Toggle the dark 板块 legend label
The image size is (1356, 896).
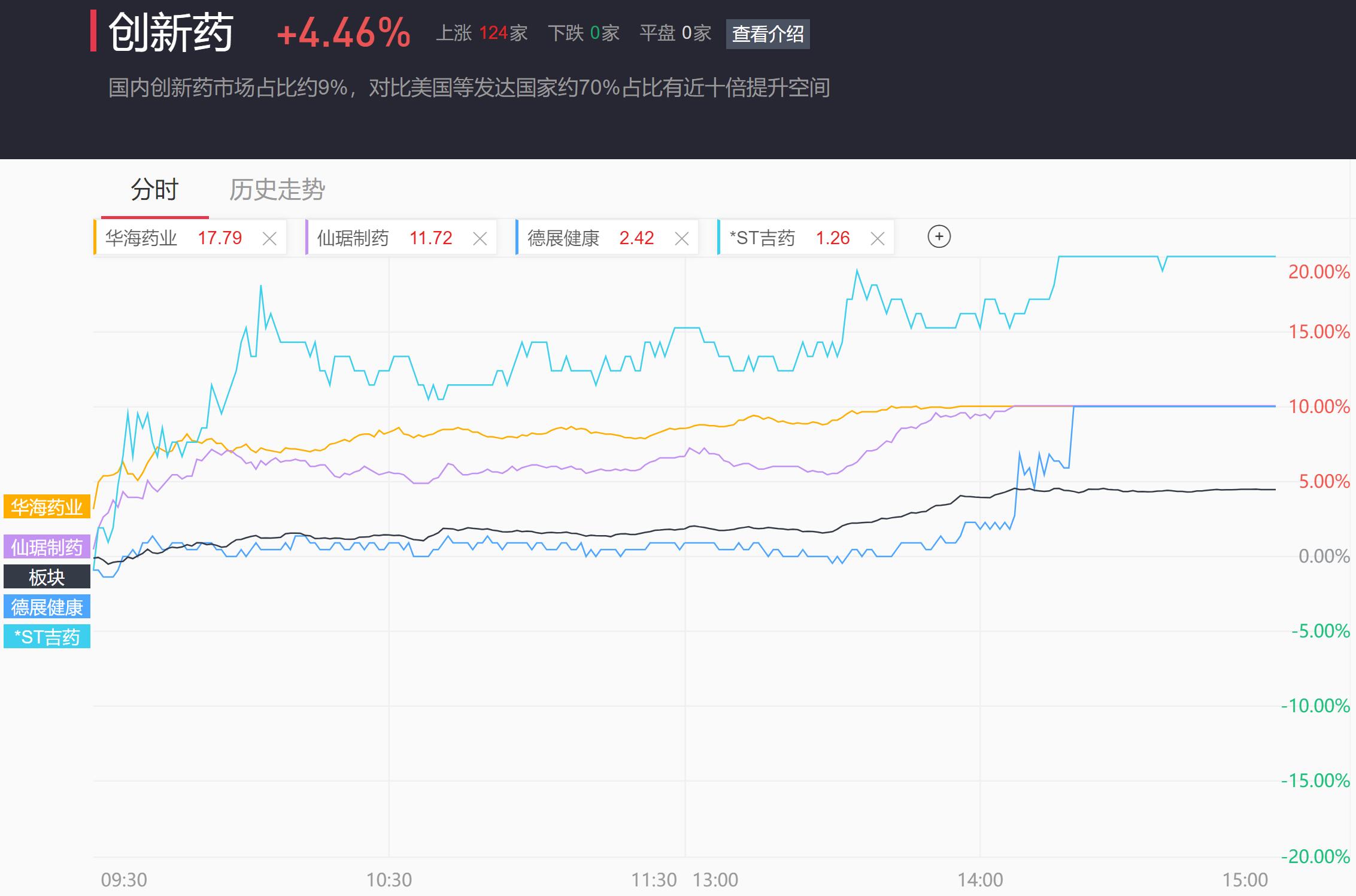(47, 577)
